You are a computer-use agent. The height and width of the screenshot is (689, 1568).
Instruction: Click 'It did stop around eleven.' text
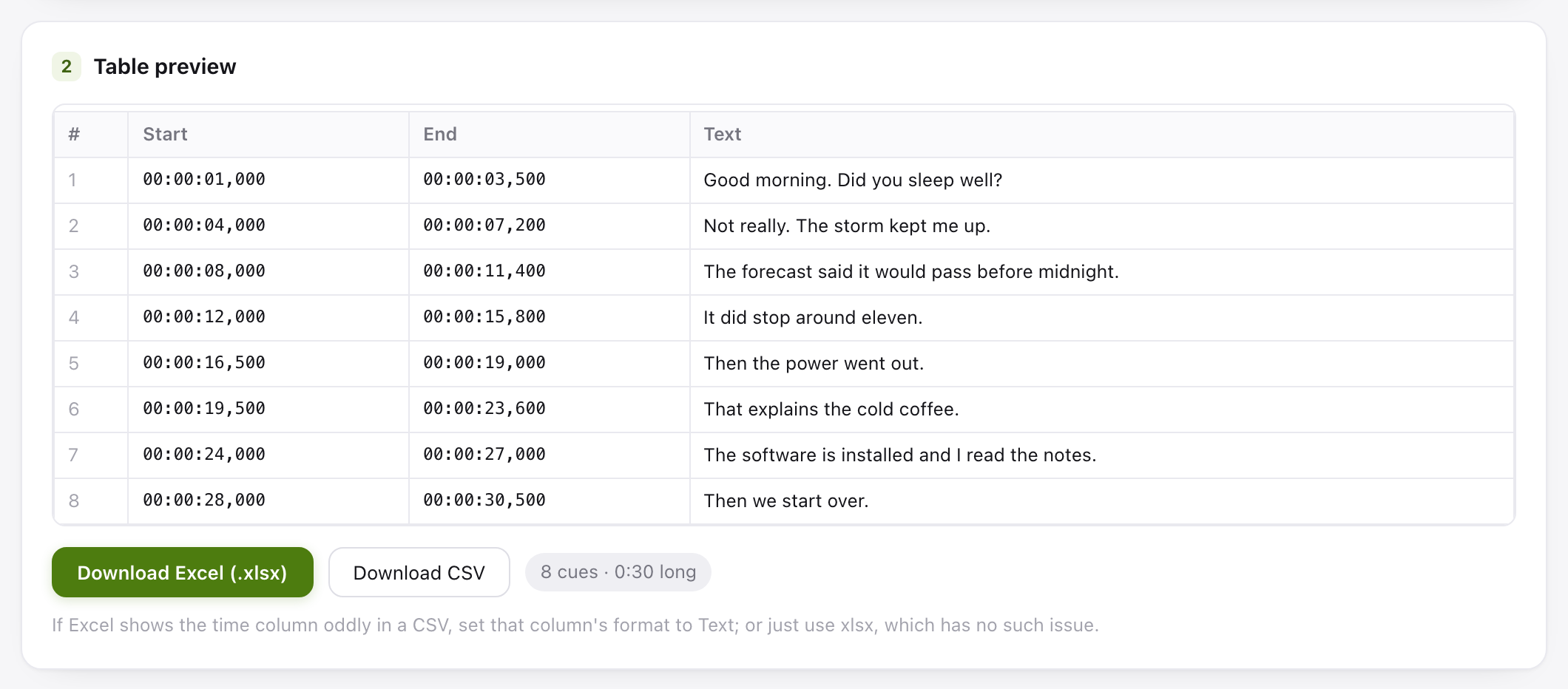(x=813, y=318)
